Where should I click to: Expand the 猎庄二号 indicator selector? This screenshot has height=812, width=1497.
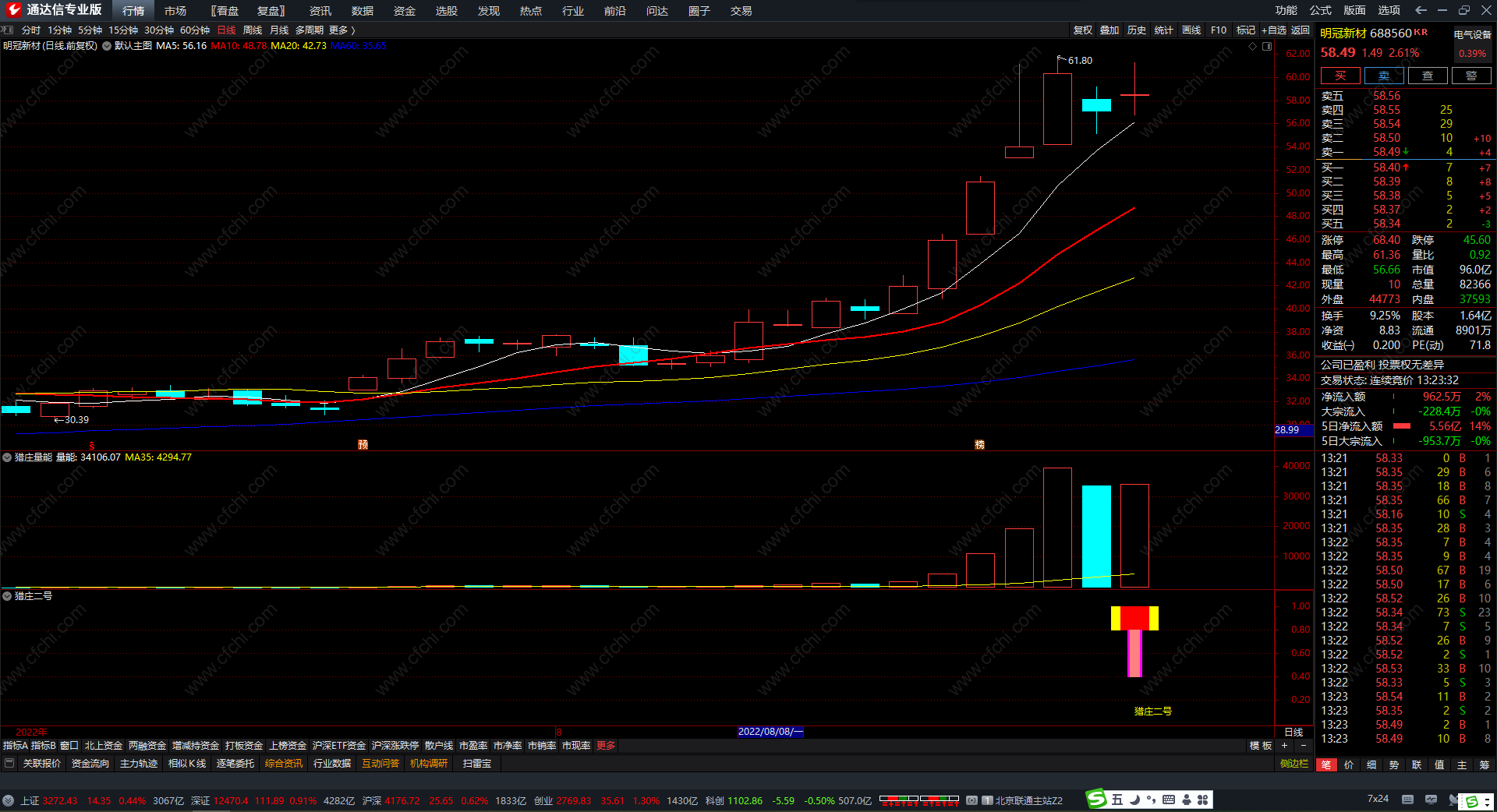[7, 596]
